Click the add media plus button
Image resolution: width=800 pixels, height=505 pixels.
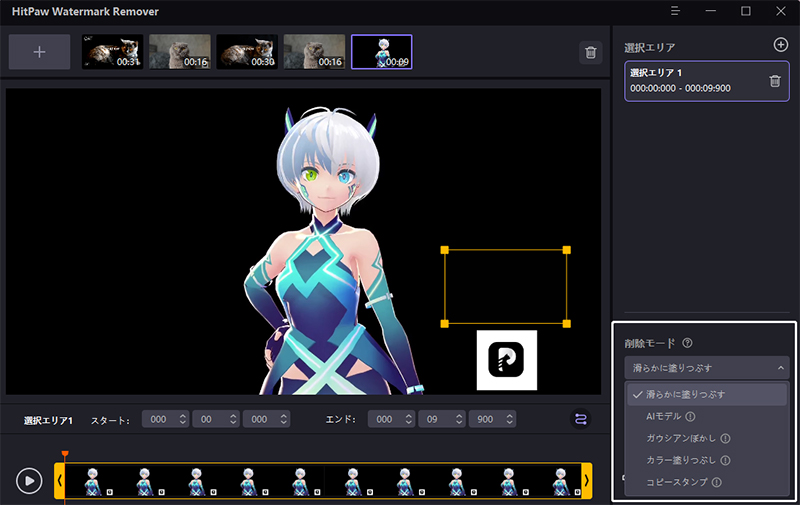(39, 52)
